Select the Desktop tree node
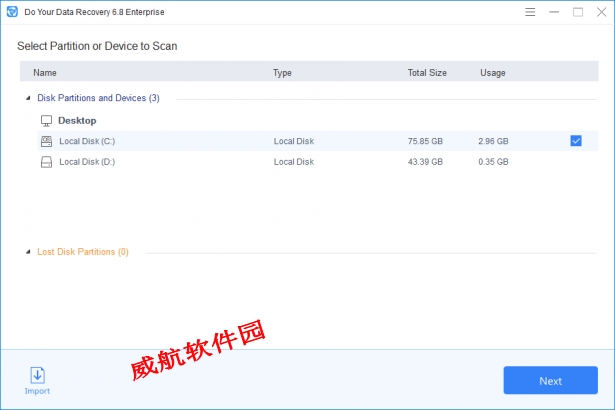 point(77,121)
